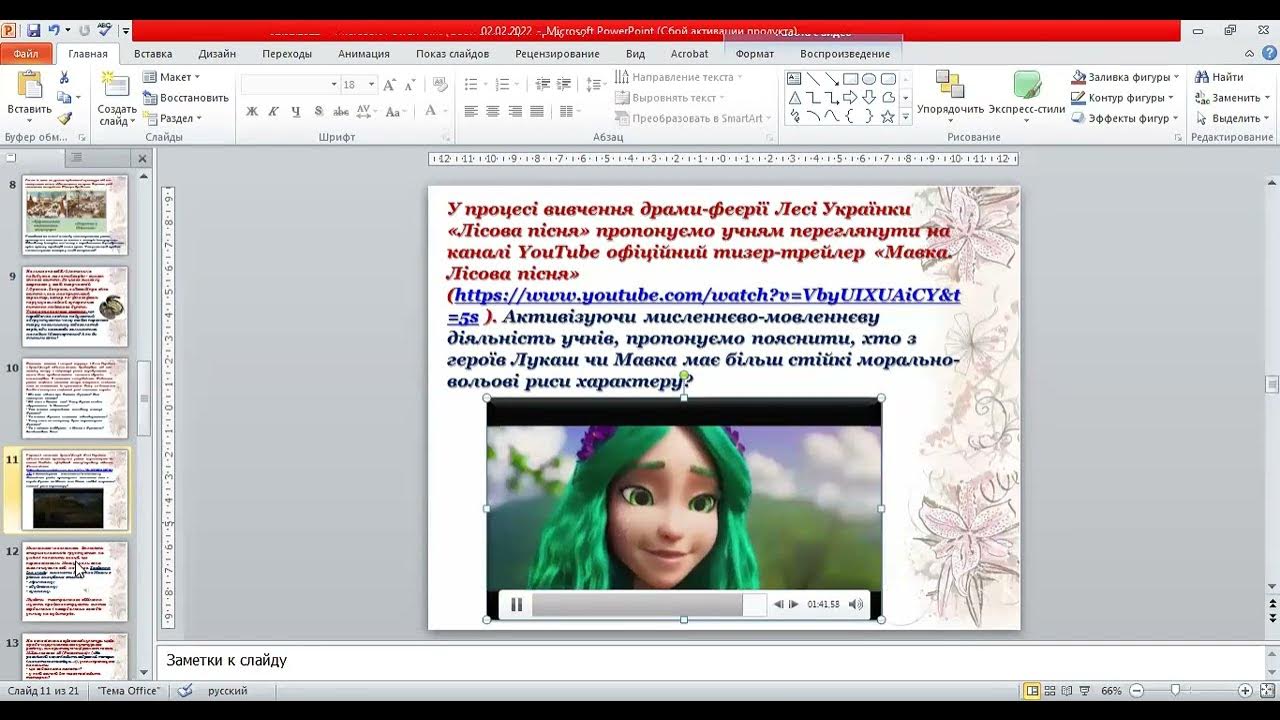This screenshot has height=720, width=1280.
Task: Switch to the Вставка tab
Action: (153, 54)
